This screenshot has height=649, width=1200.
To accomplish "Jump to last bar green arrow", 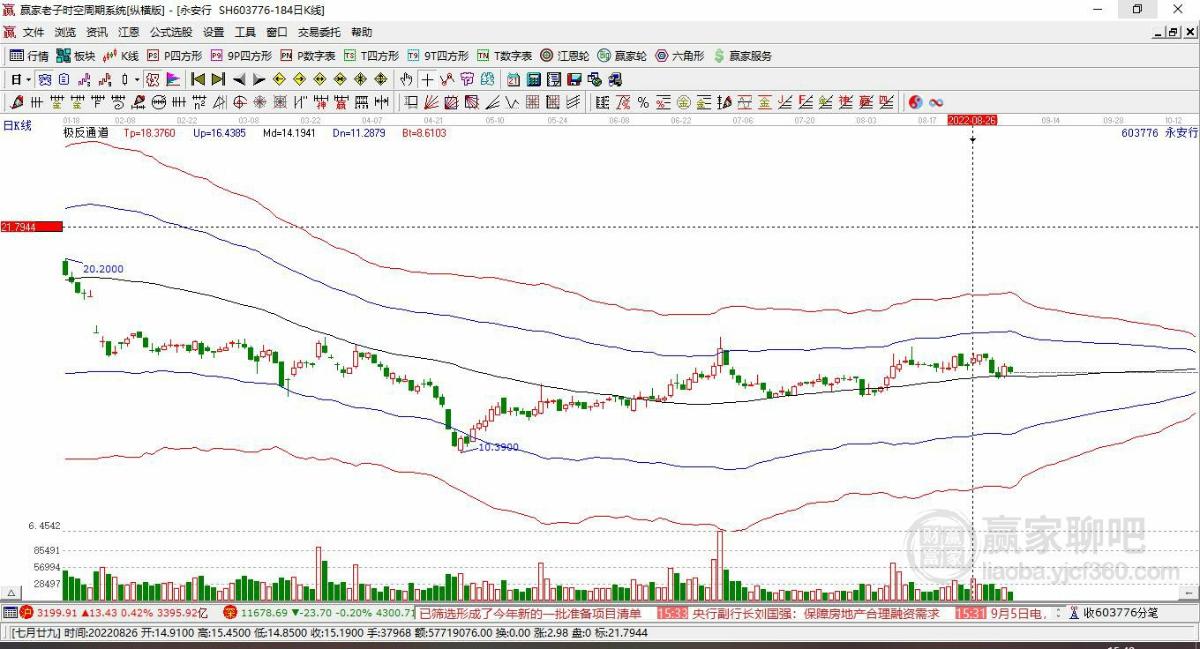I will (x=217, y=79).
